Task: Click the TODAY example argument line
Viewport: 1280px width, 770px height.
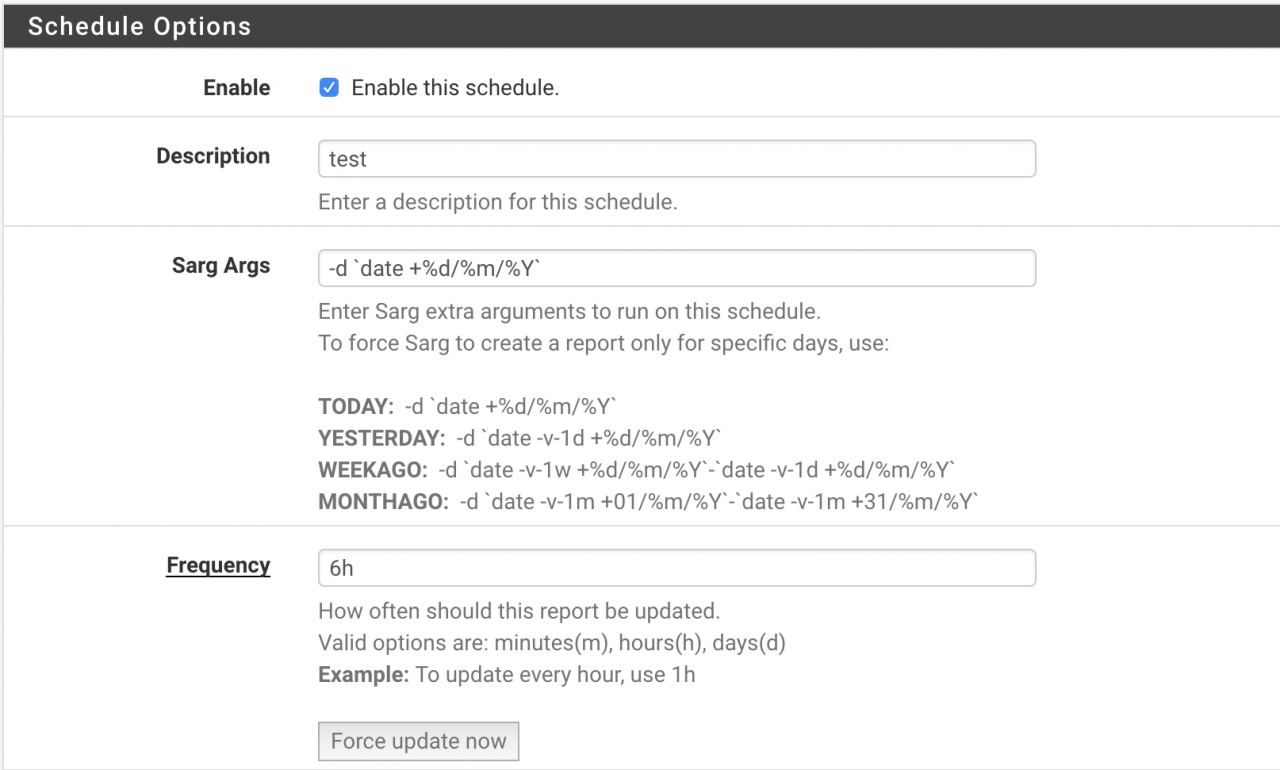Action: pos(467,407)
